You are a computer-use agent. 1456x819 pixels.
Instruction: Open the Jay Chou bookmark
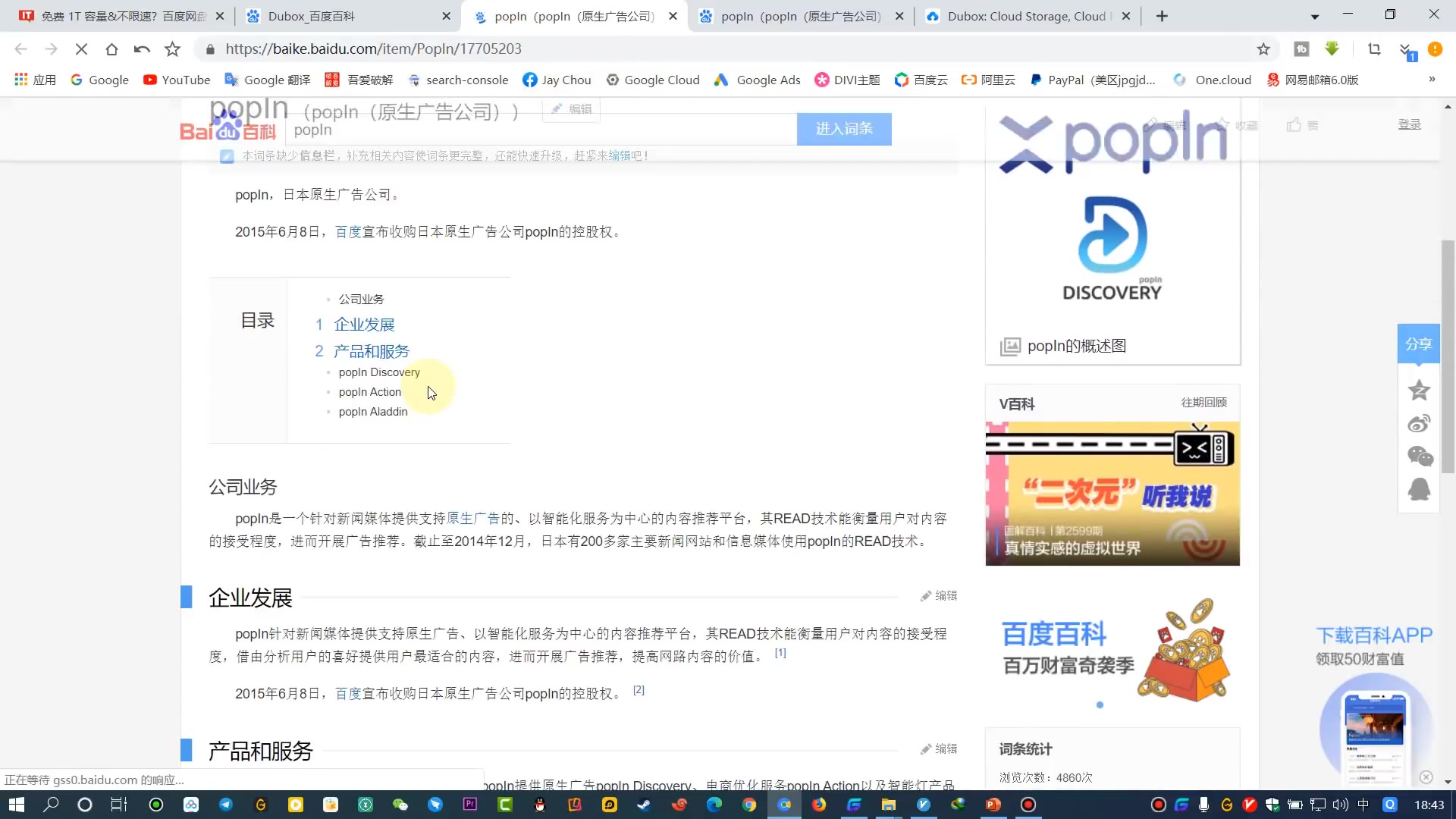[x=557, y=80]
